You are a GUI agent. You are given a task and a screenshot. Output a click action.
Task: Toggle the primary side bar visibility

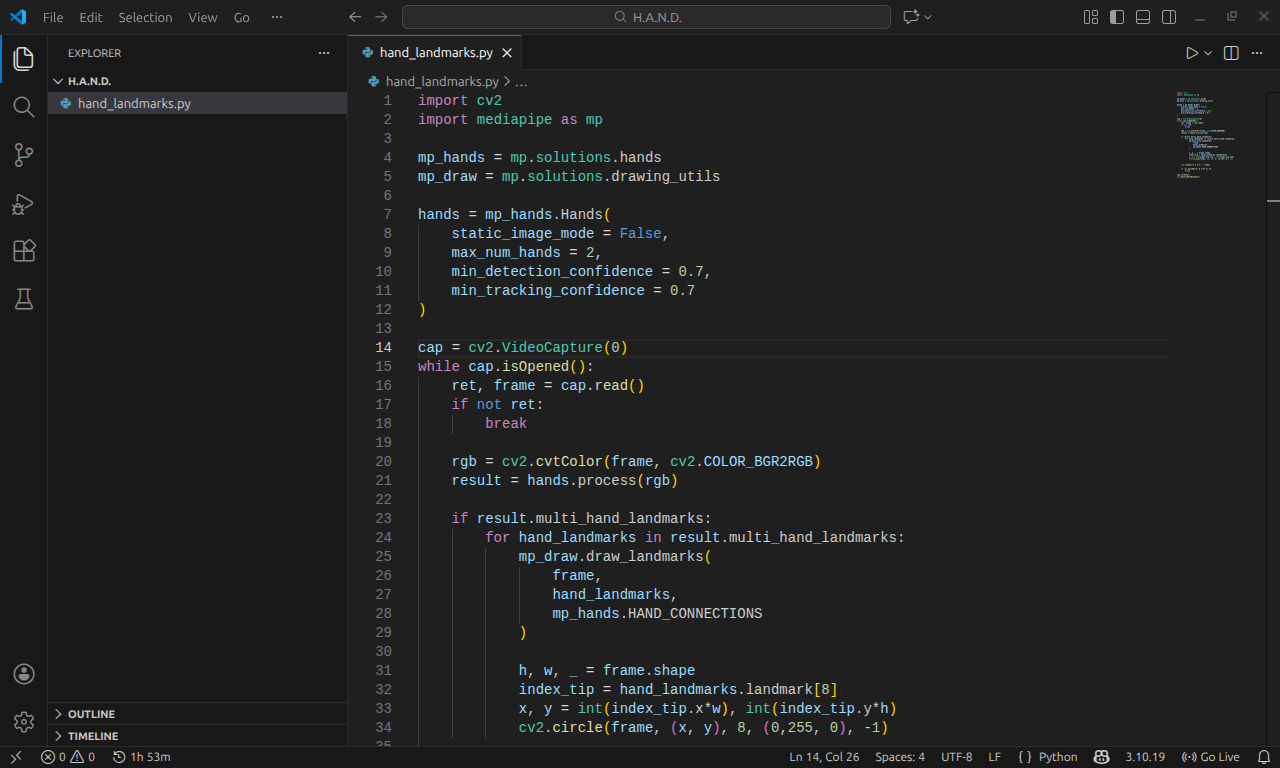[x=1117, y=17]
